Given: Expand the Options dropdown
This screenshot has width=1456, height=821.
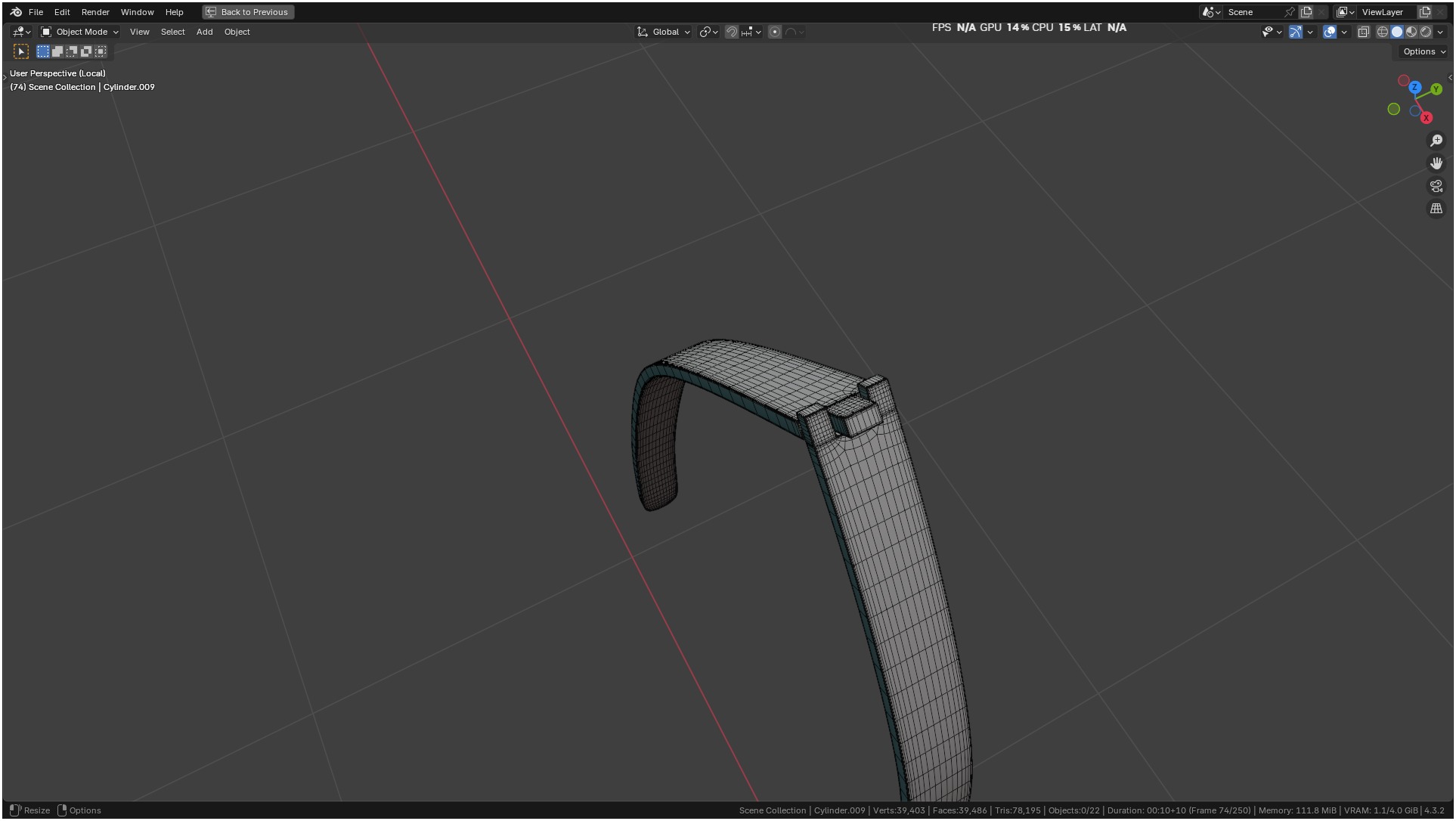Looking at the screenshot, I should [1423, 51].
